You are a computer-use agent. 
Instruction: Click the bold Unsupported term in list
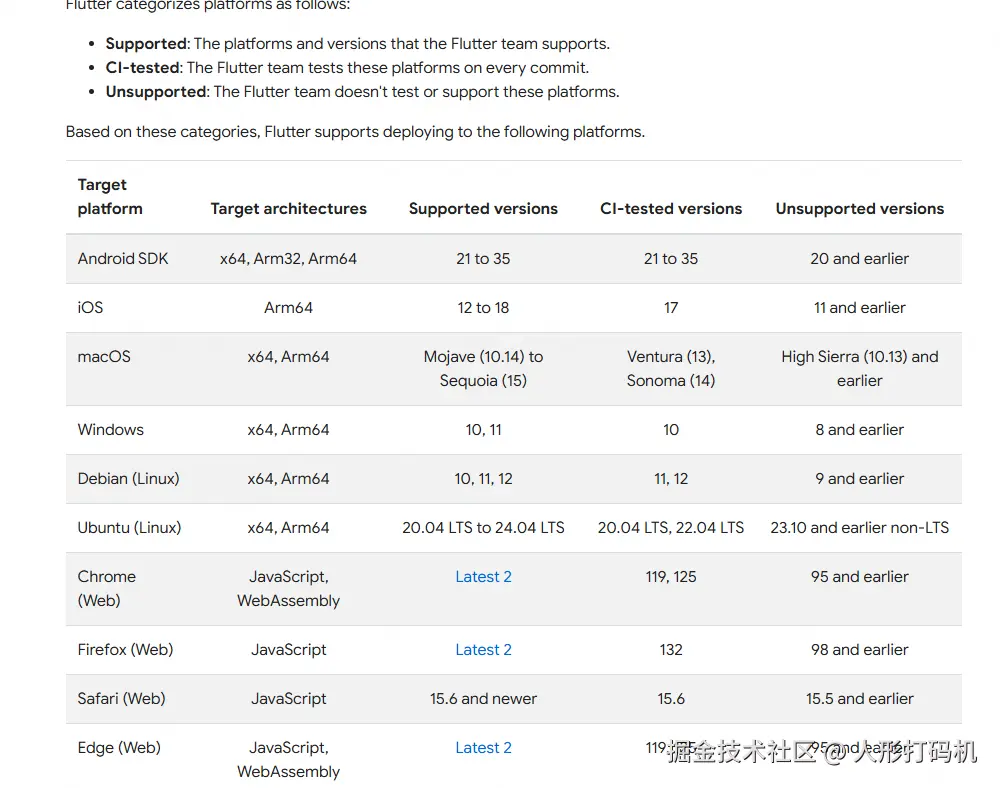point(156,92)
